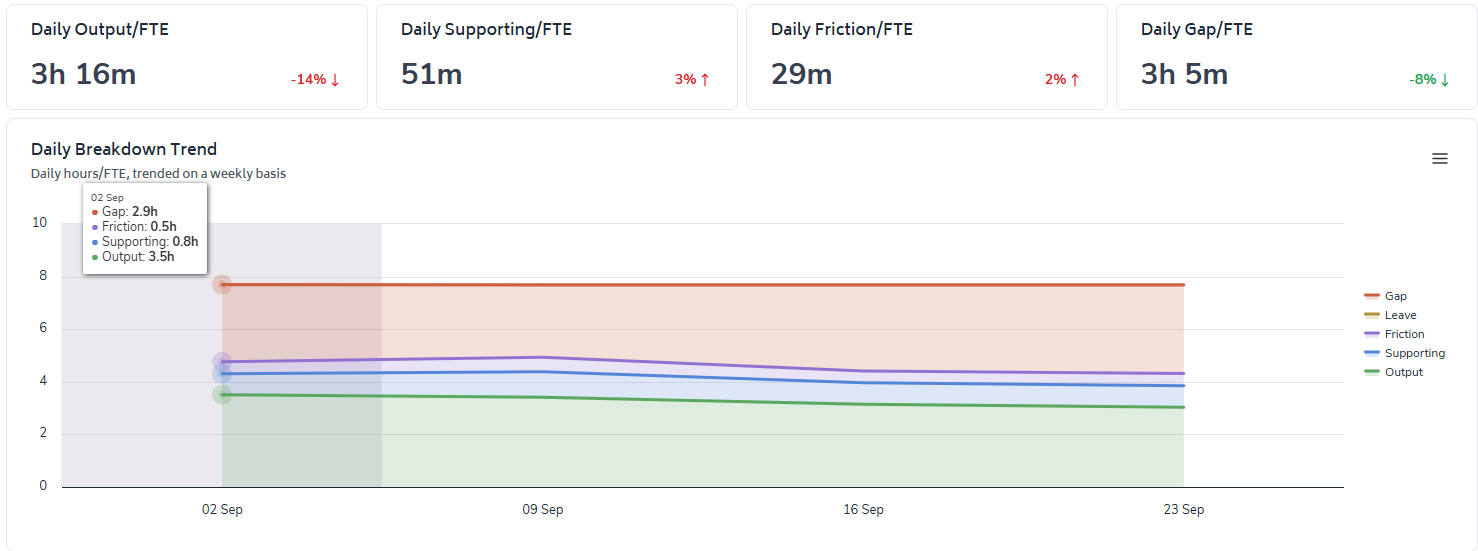Click the Output data point on 02 Sep

[222, 395]
